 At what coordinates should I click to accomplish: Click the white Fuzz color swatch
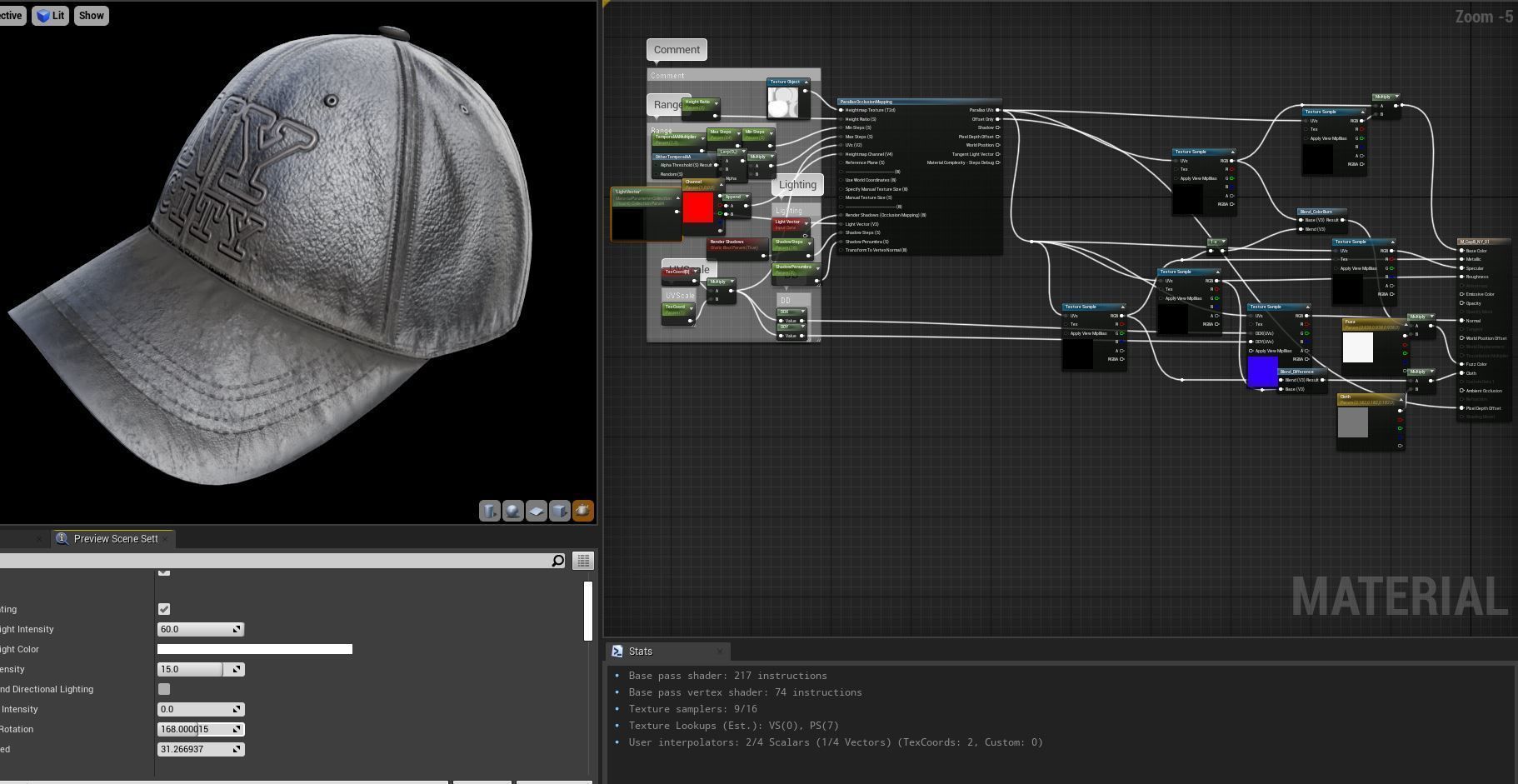(1358, 347)
